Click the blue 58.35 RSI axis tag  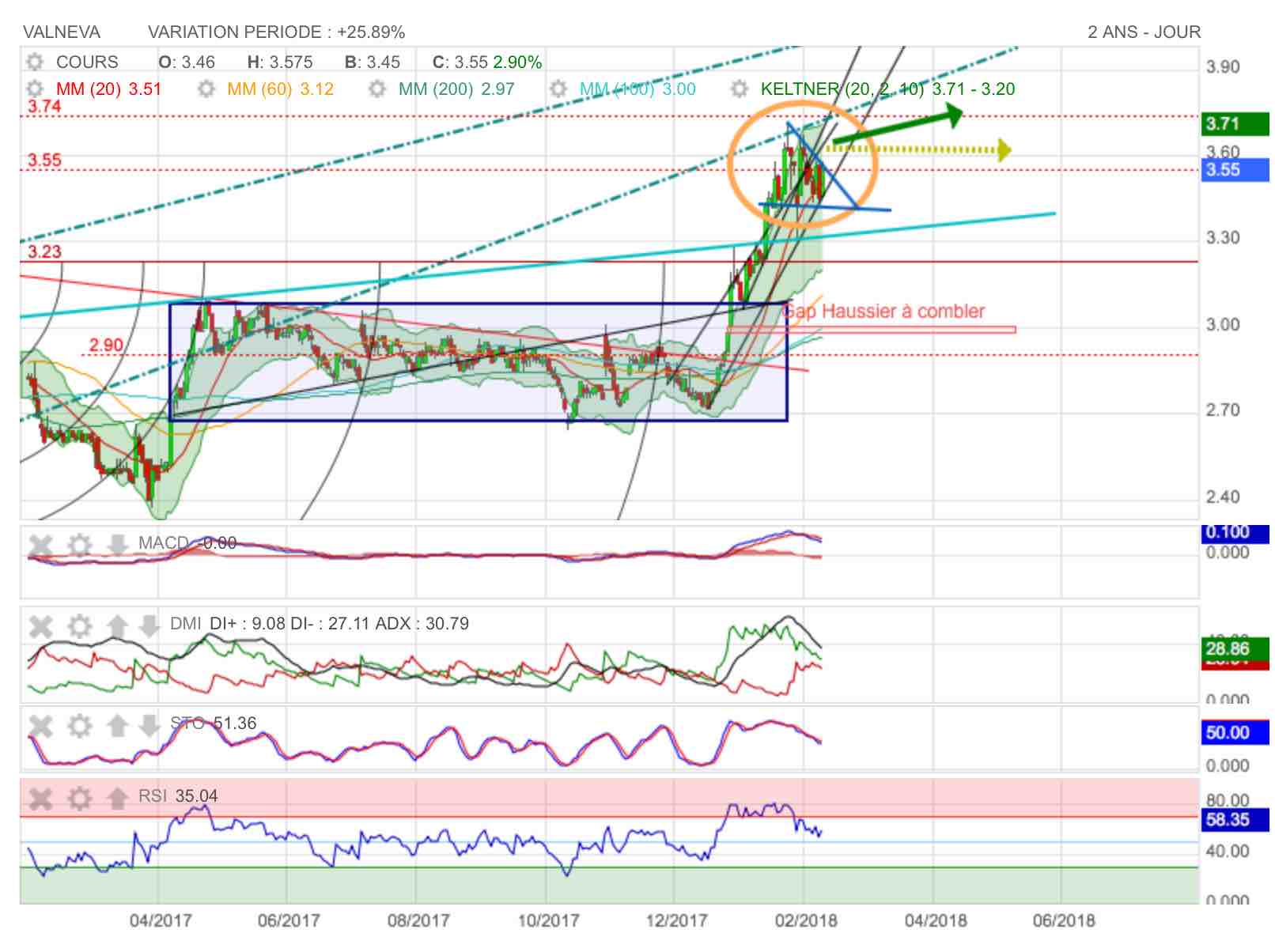coord(1234,819)
